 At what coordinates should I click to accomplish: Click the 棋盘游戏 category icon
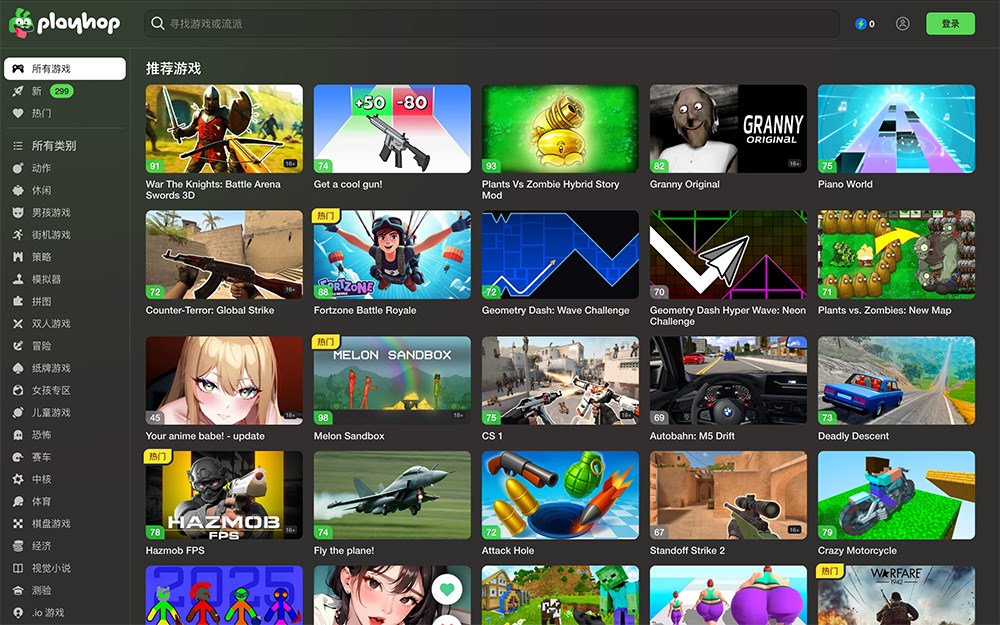[18, 524]
